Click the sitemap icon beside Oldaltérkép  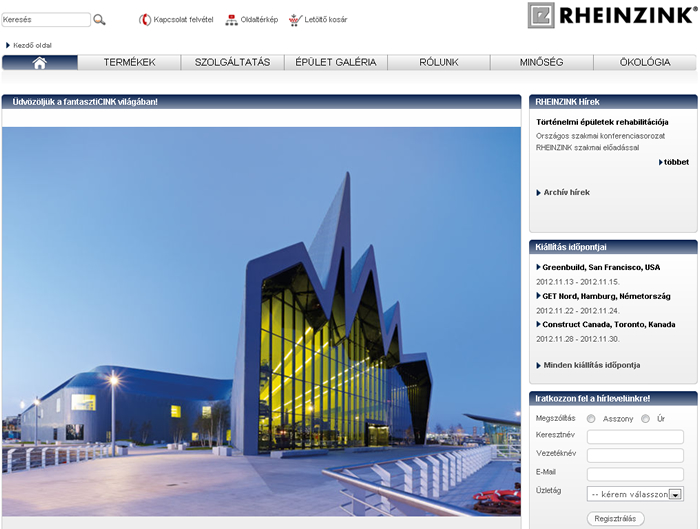pos(231,20)
